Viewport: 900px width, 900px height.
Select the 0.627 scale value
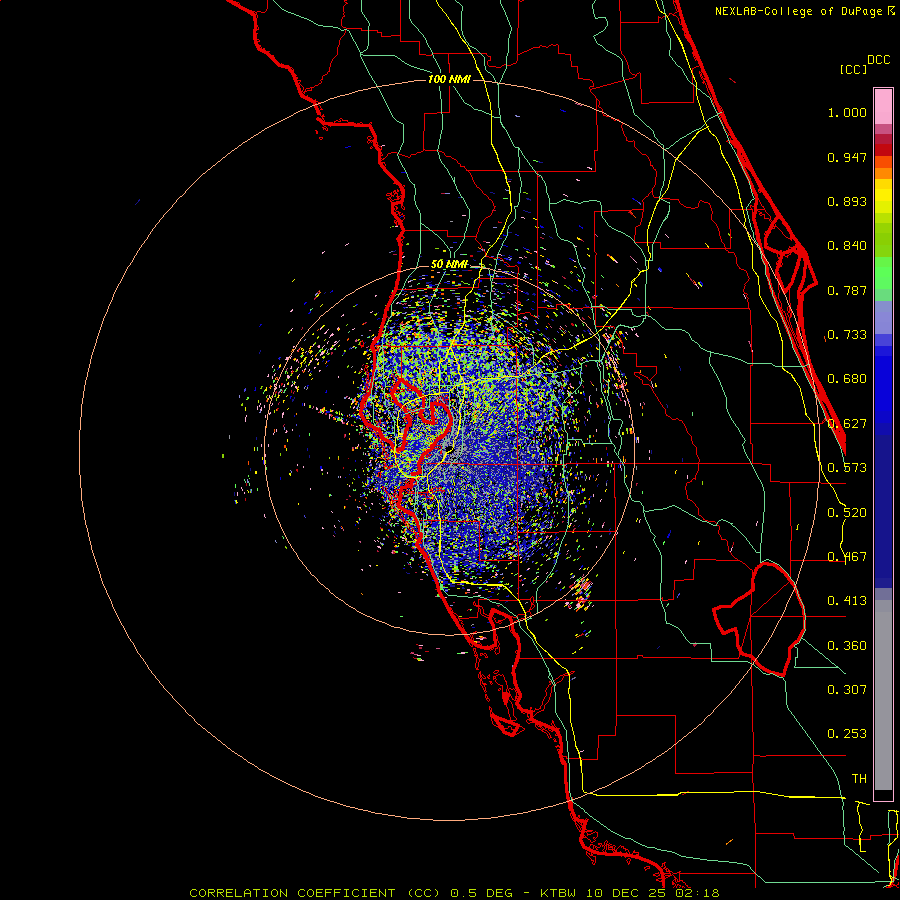click(x=847, y=424)
